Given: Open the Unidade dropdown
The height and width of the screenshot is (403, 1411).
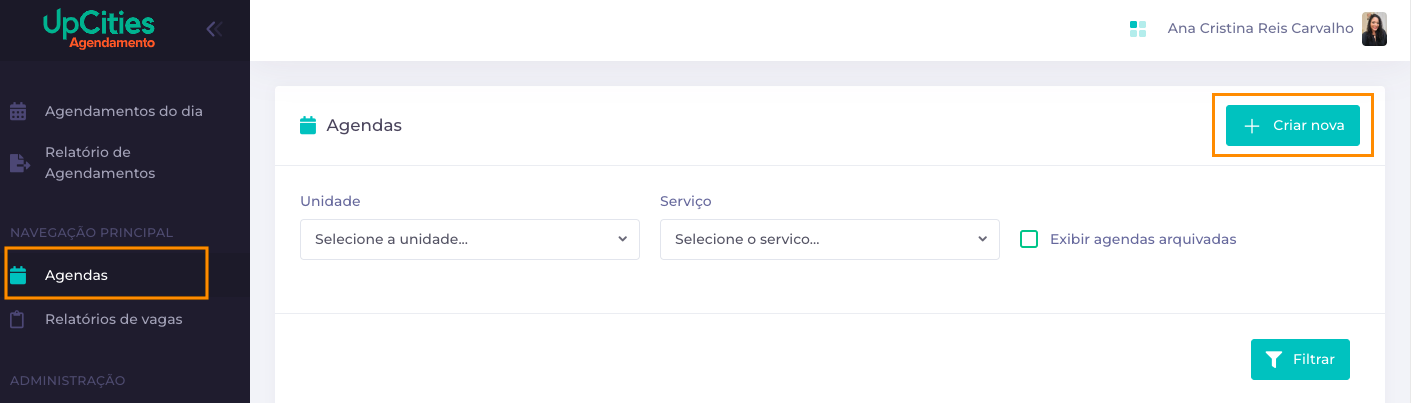Looking at the screenshot, I should (470, 240).
